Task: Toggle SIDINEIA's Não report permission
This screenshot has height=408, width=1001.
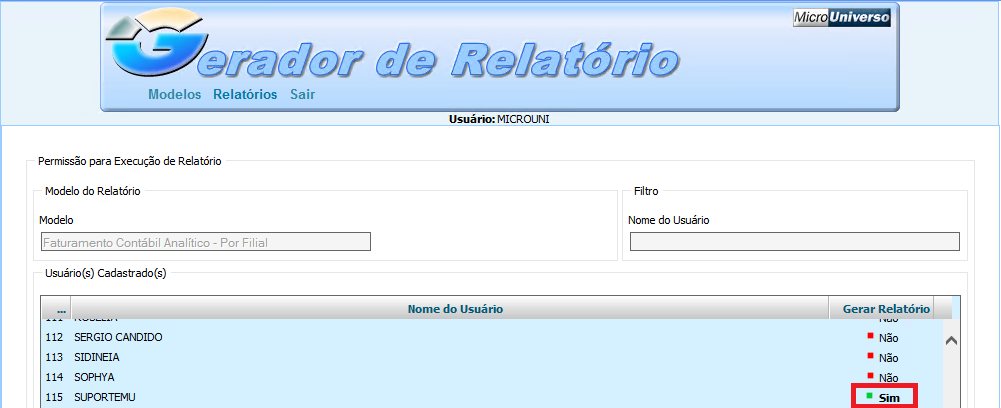Action: click(x=888, y=358)
